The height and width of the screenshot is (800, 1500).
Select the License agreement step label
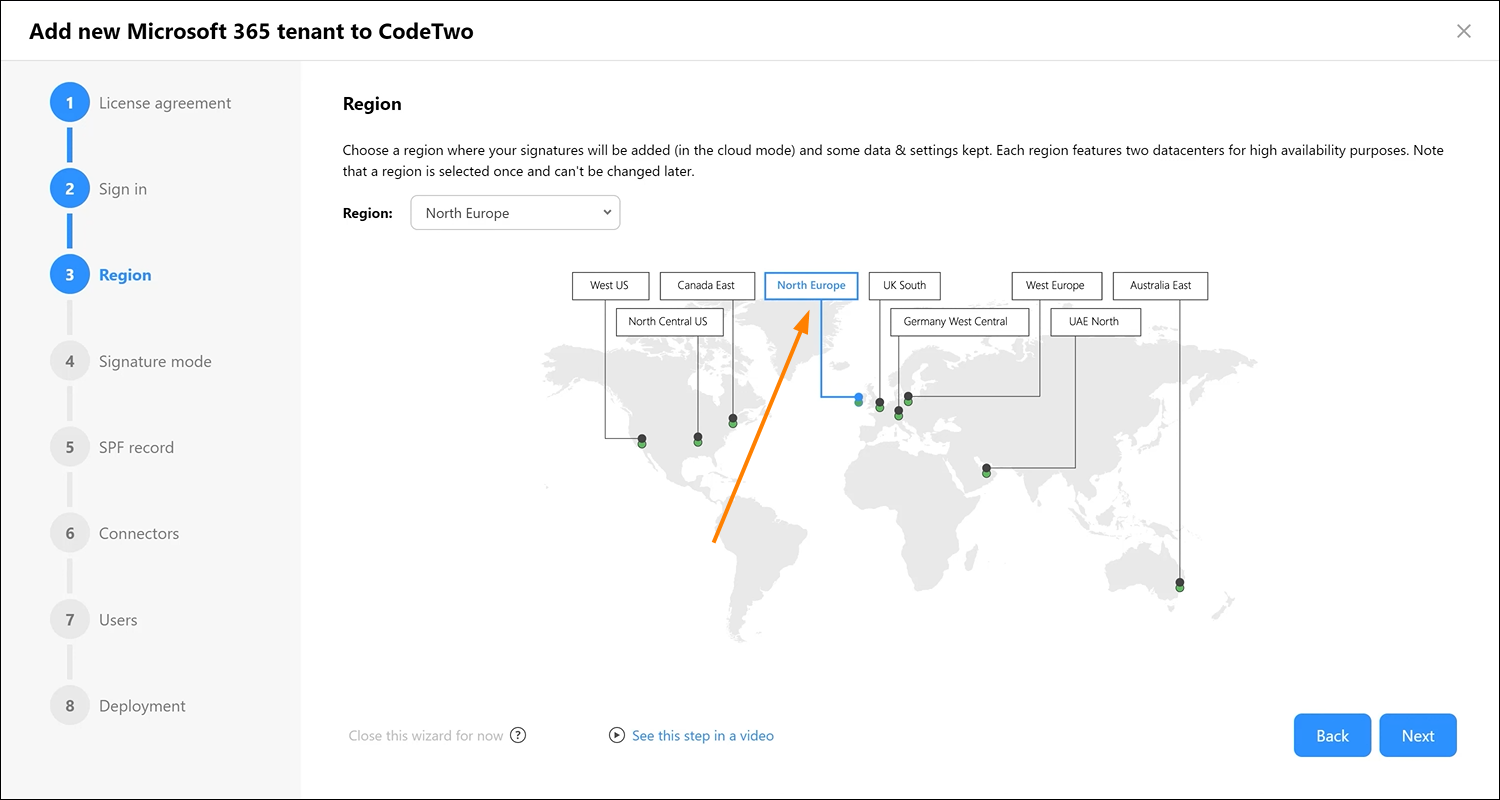tap(165, 103)
